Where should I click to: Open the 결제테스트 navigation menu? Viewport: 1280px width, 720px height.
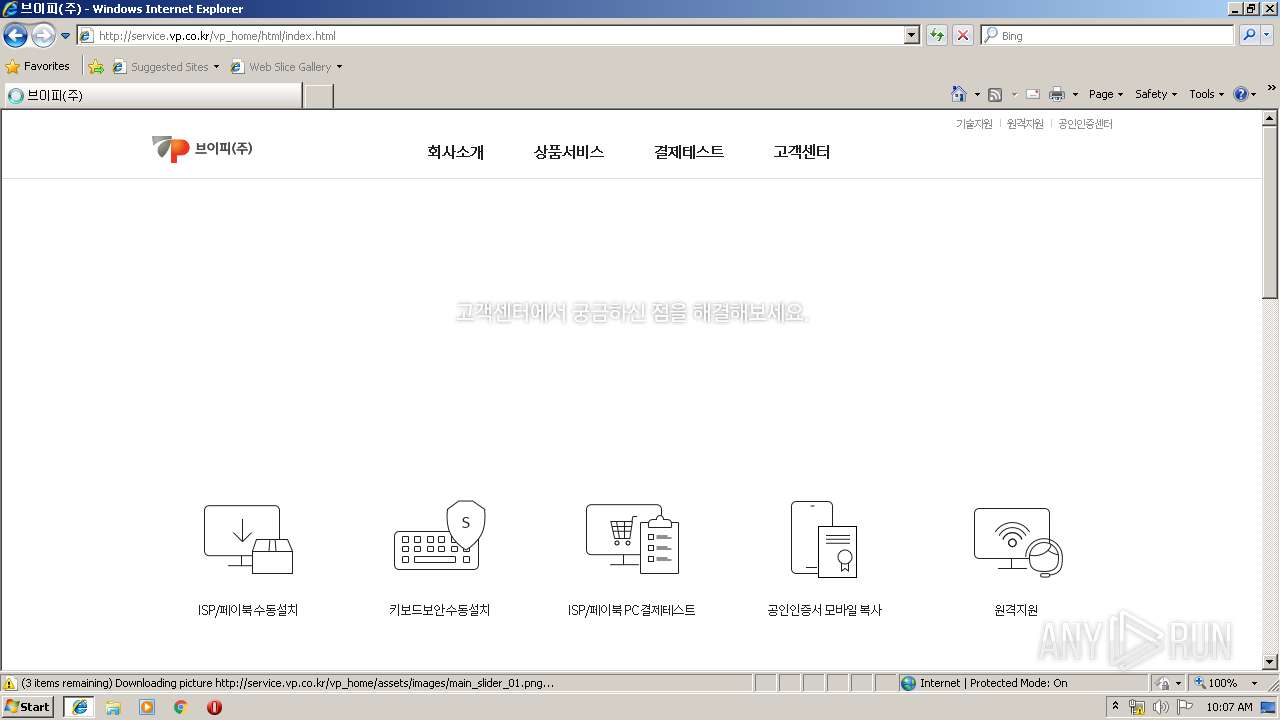coord(689,152)
